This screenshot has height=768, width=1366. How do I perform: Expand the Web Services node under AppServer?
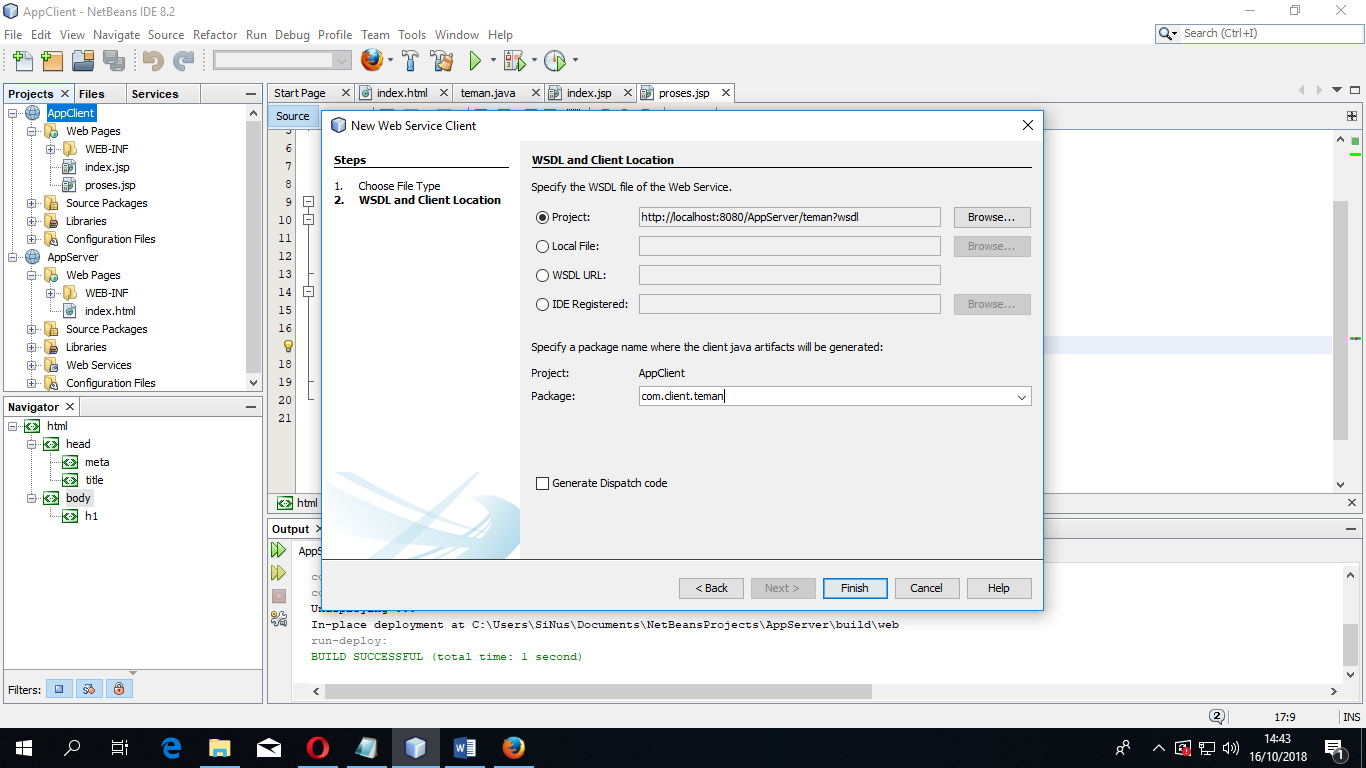click(30, 365)
